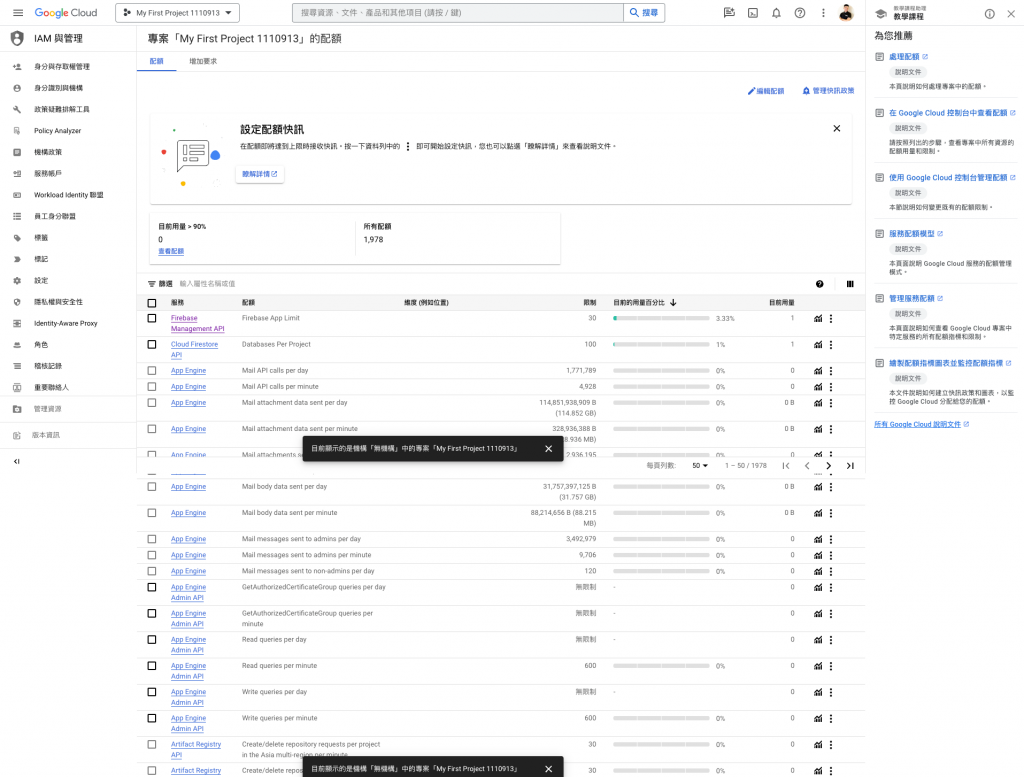Open the main navigation hamburger menu

(18, 12)
